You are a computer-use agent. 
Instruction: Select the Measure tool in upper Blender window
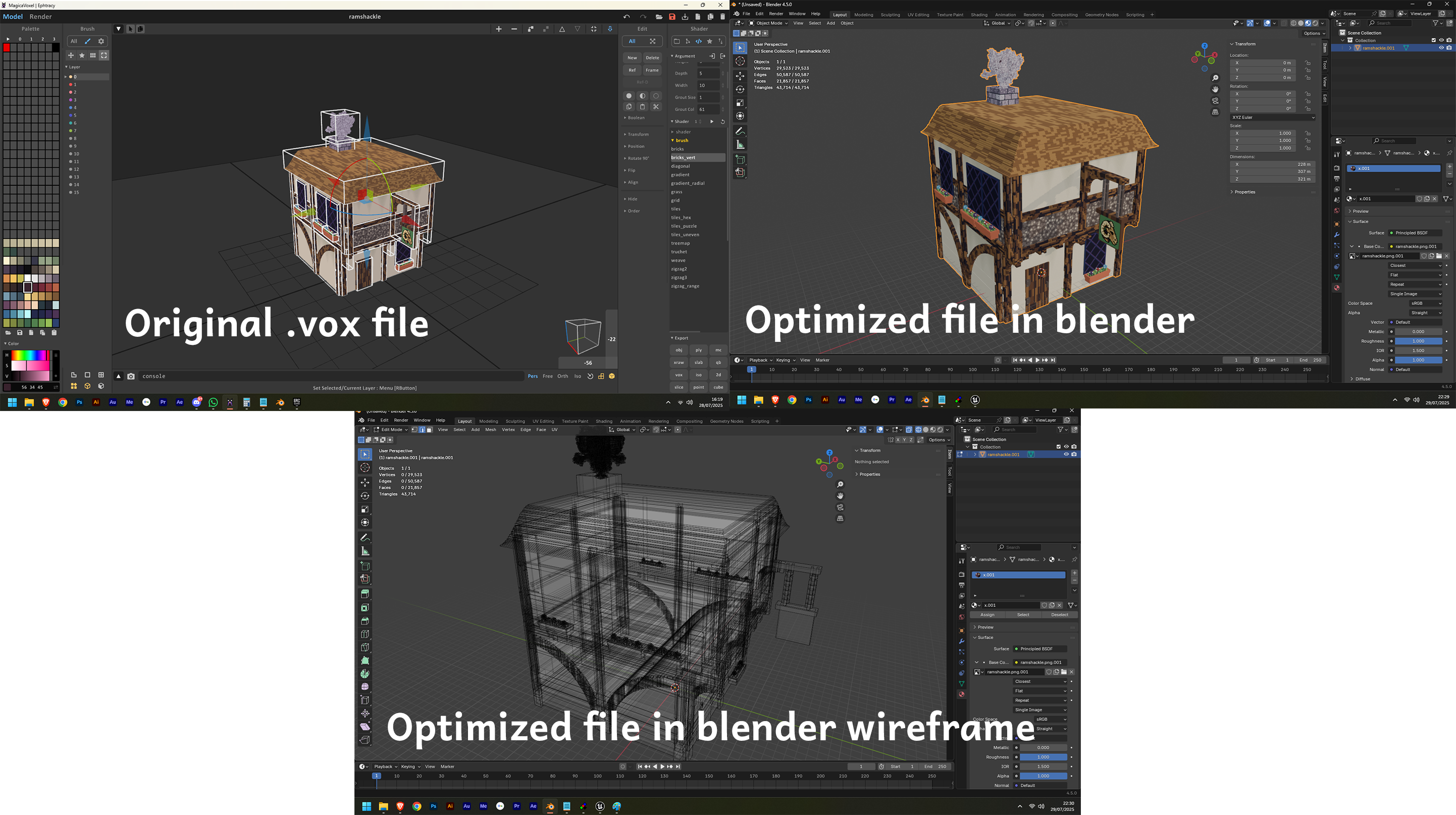pyautogui.click(x=740, y=145)
